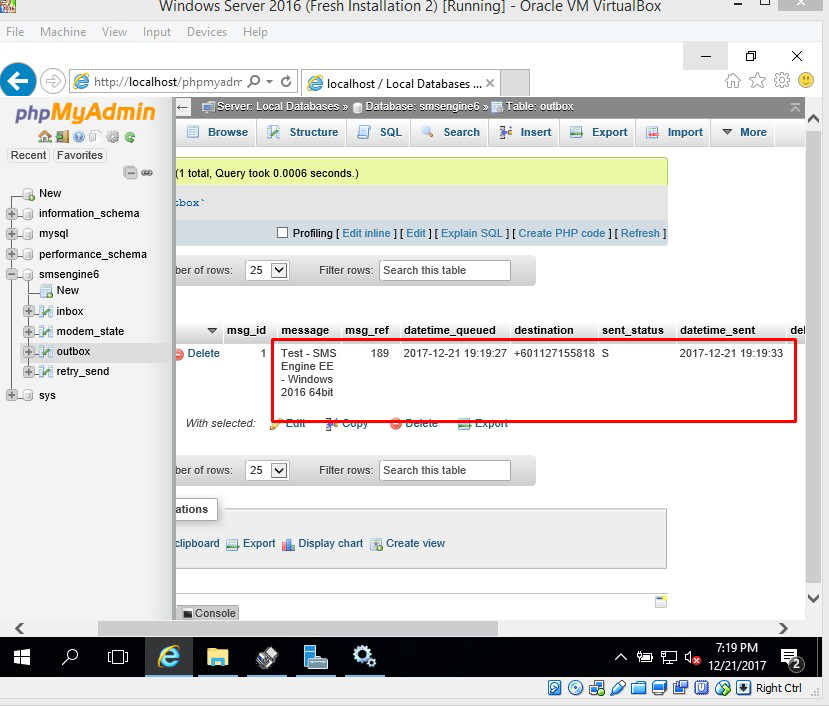Click the green reload navigation icon
The height and width of the screenshot is (706, 829).
129,137
